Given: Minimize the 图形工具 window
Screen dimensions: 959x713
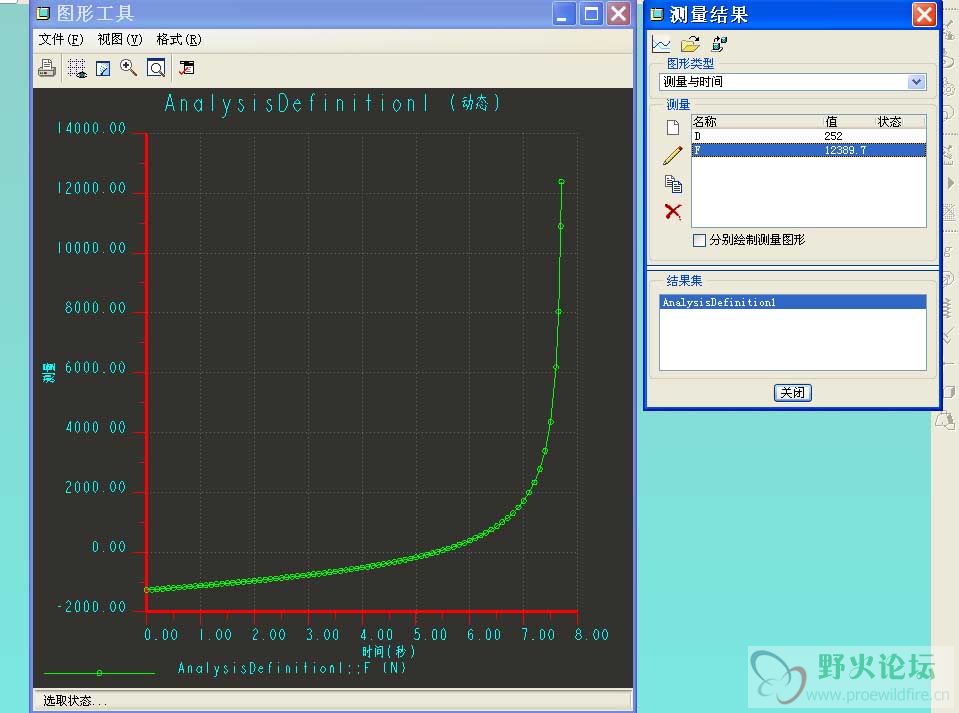Looking at the screenshot, I should point(564,13).
